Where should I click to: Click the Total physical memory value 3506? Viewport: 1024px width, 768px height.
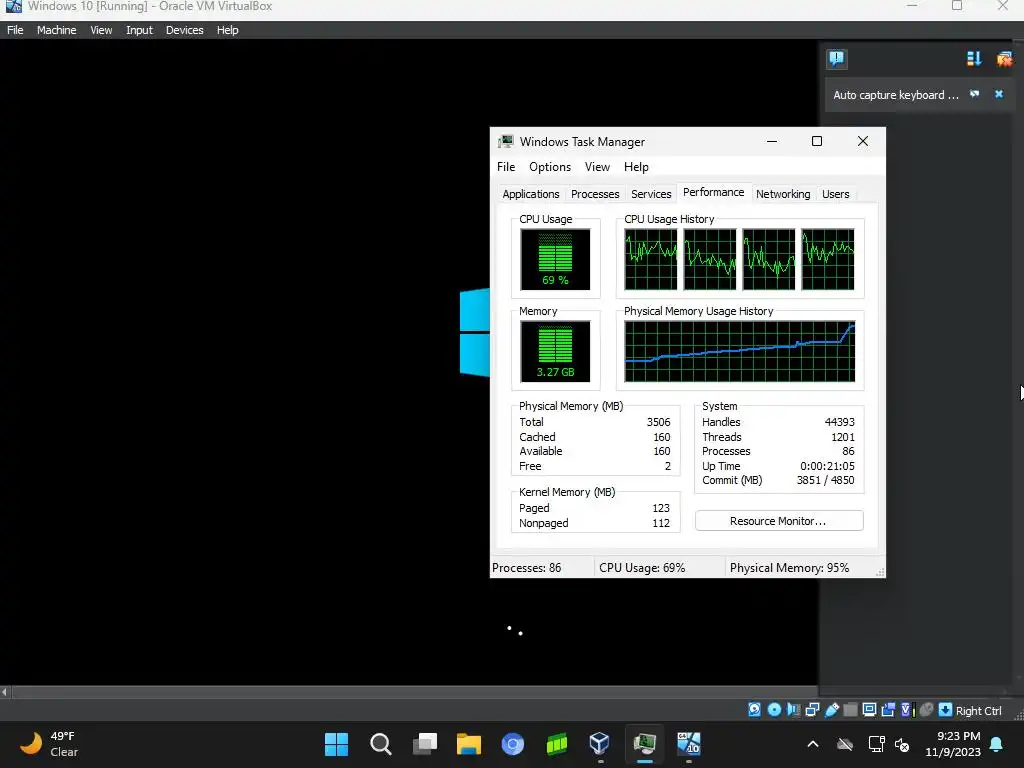pos(658,422)
